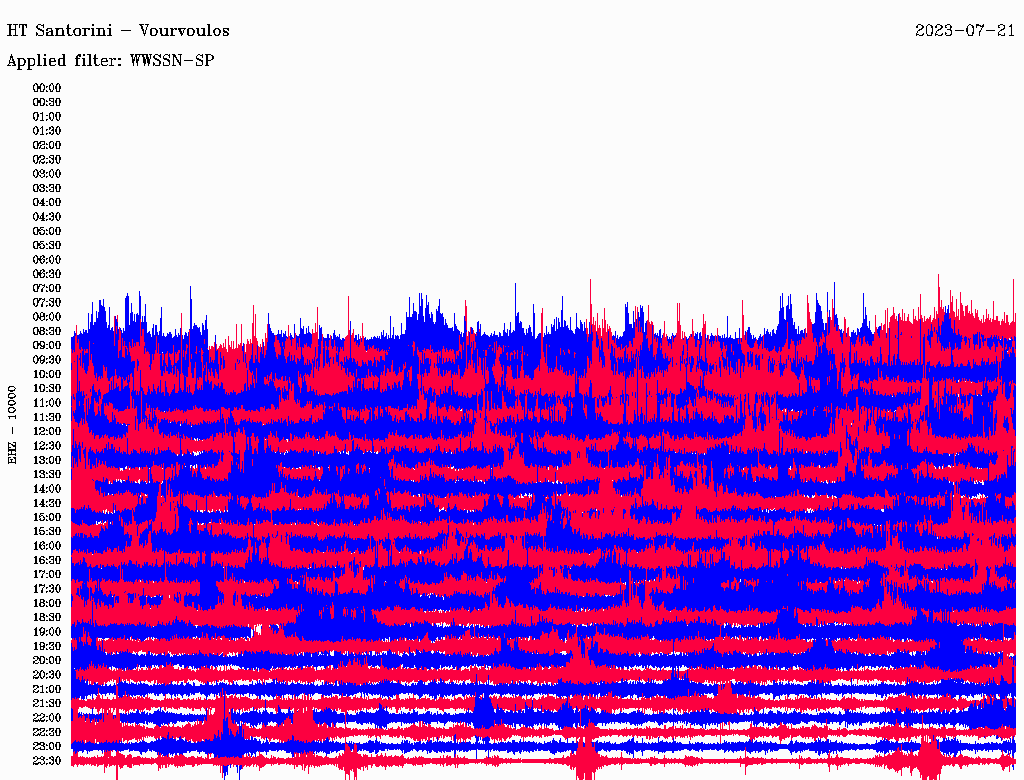The width and height of the screenshot is (1024, 780).
Task: Select the 17:00 time label
Action: [47, 575]
